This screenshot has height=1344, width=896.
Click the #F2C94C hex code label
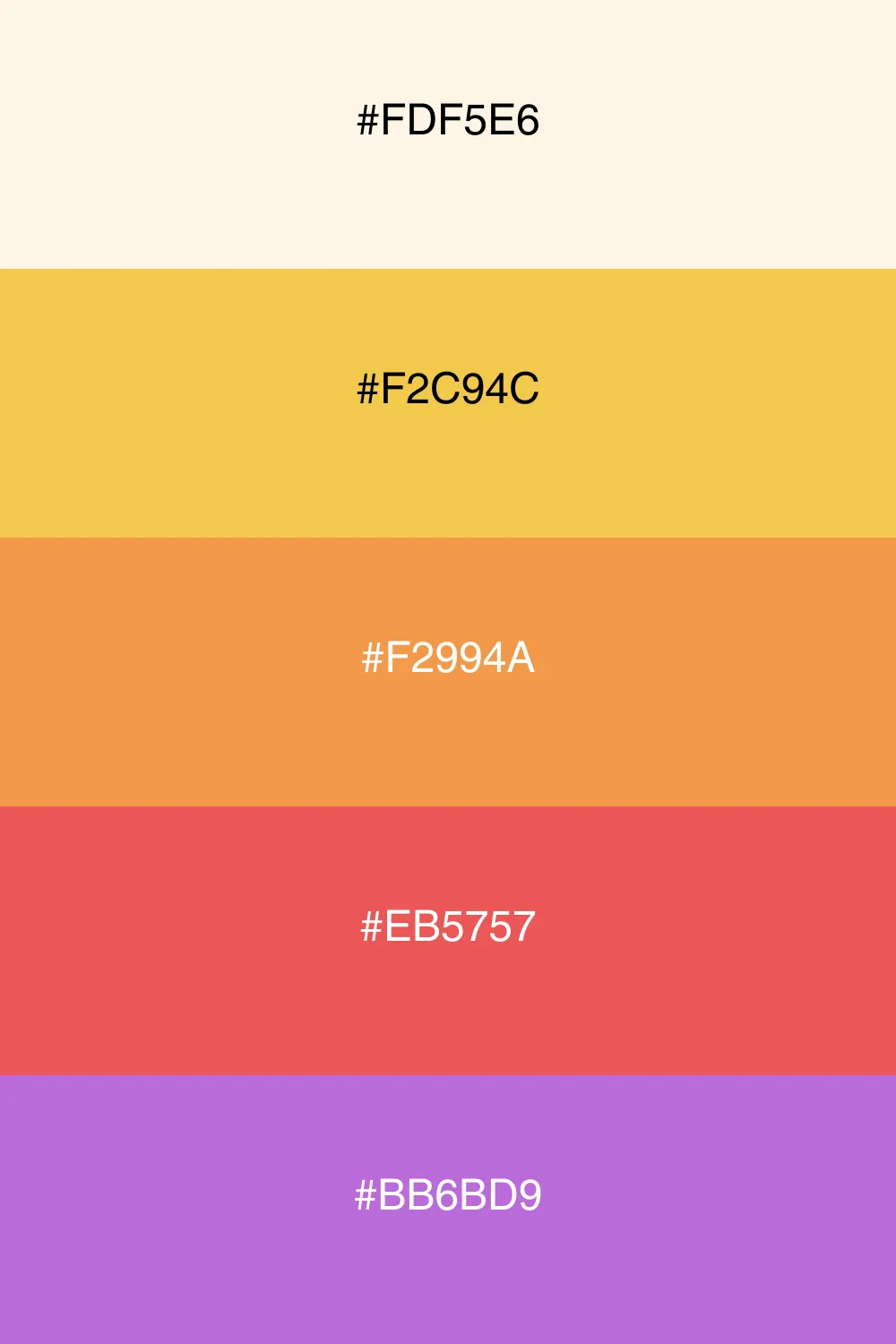click(x=448, y=389)
